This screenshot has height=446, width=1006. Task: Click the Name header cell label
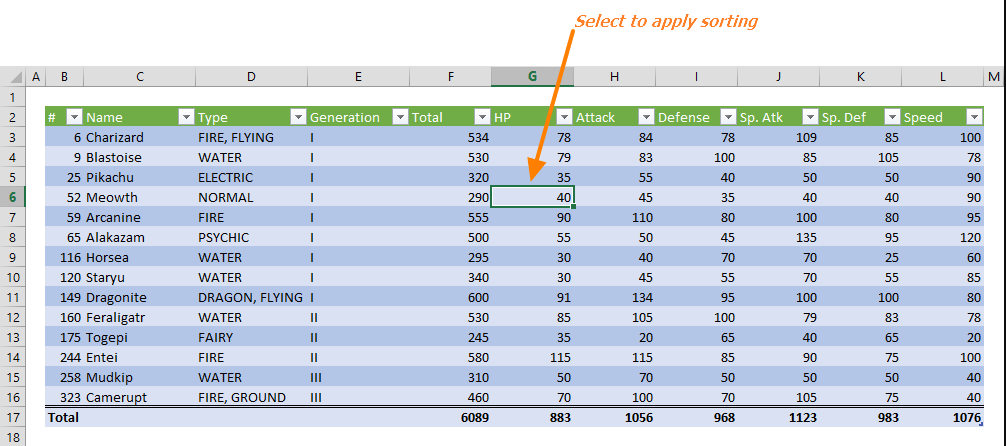tap(105, 117)
